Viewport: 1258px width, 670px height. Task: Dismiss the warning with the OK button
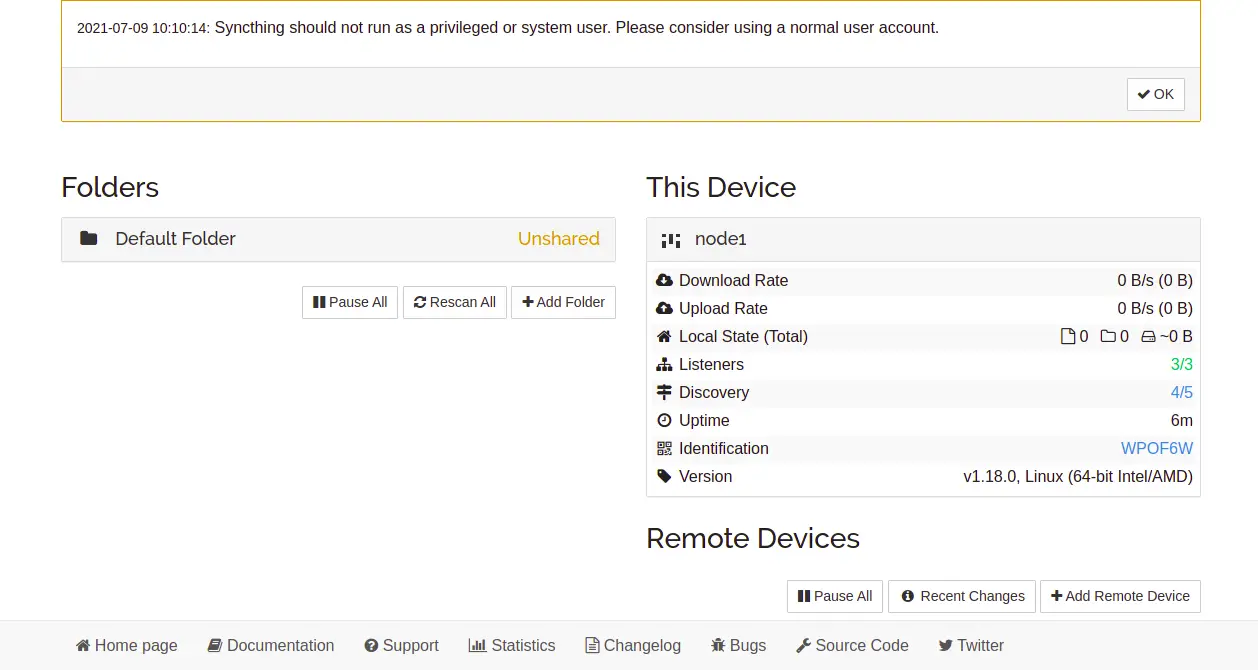coord(1155,94)
